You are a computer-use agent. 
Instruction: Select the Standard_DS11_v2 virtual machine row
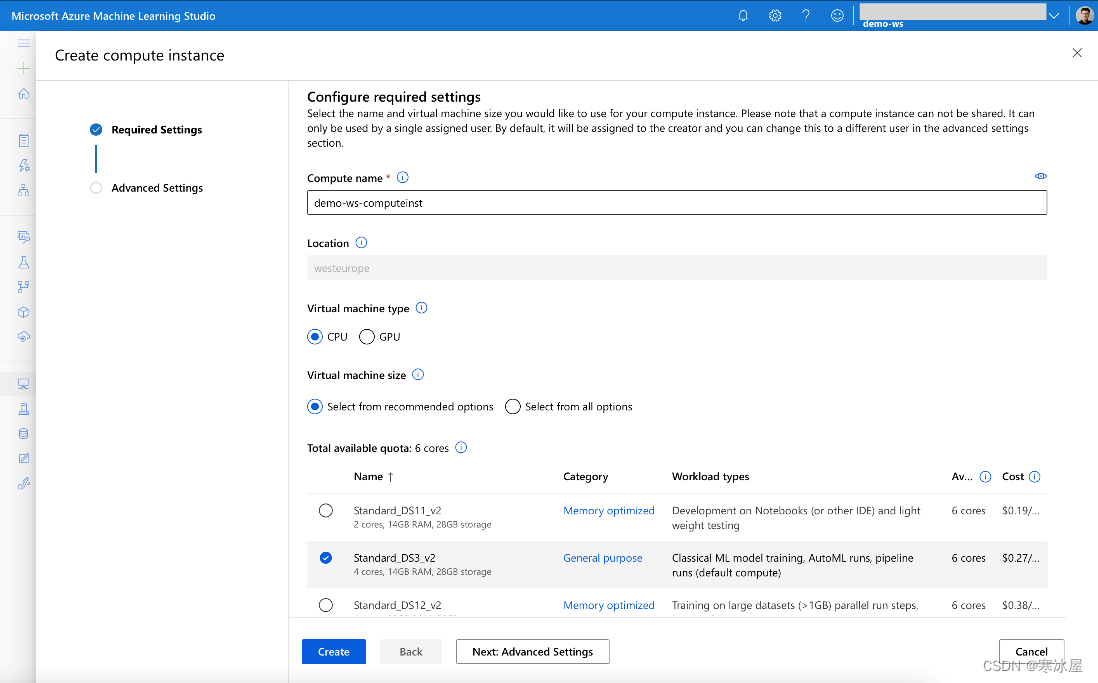click(x=325, y=510)
